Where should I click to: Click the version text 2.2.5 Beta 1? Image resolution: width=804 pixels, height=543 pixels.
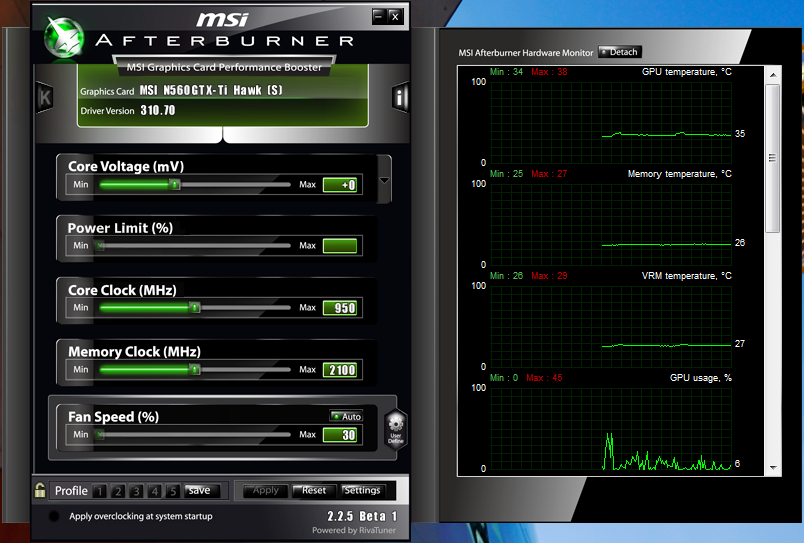tap(362, 516)
